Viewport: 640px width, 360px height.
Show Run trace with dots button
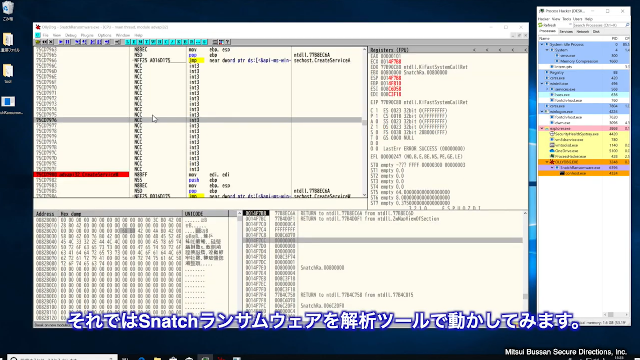[198, 42]
